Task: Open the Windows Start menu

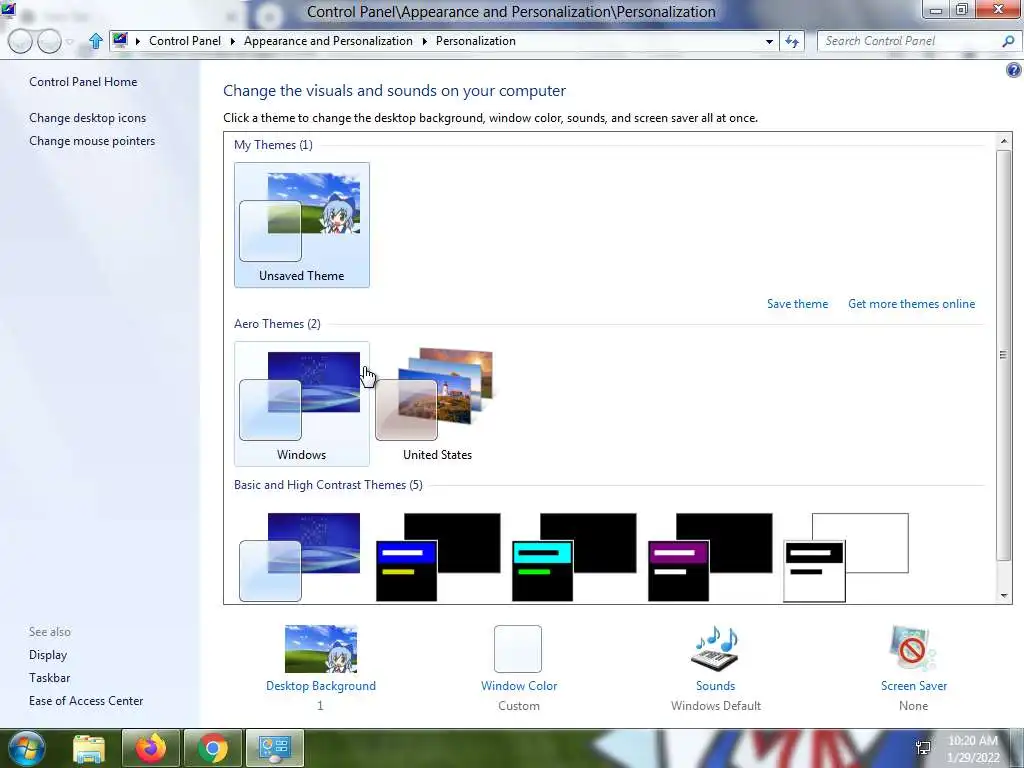Action: 26,748
